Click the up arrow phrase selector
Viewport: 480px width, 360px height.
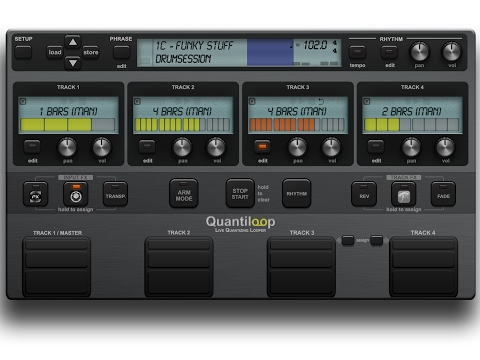[x=73, y=42]
